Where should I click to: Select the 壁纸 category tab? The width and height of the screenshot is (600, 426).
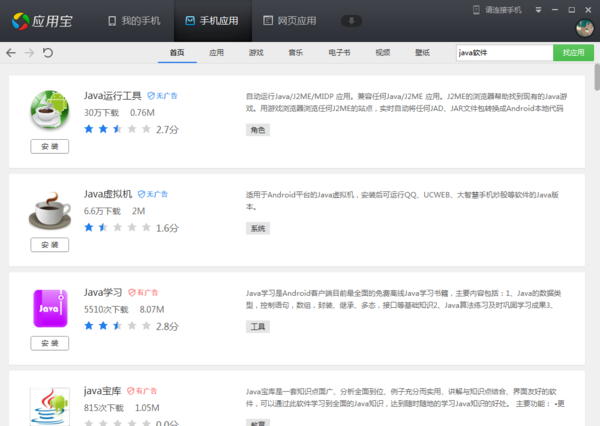[x=422, y=53]
